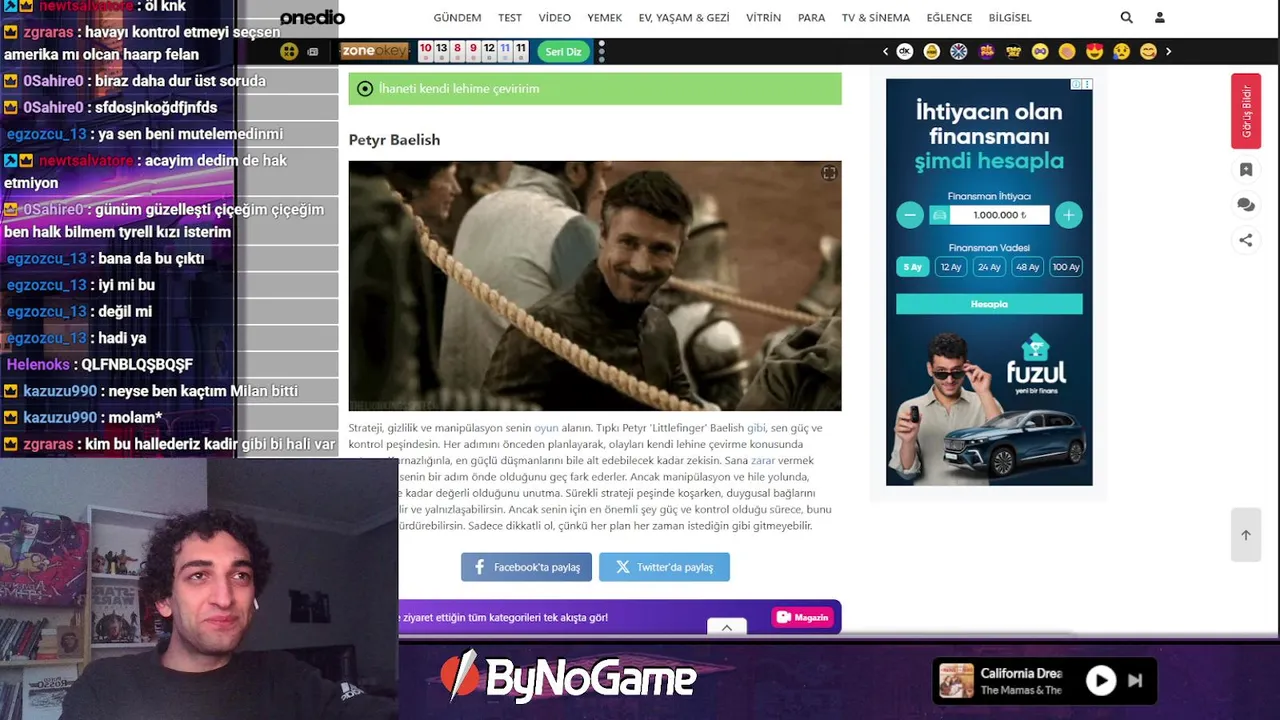This screenshot has height=720, width=1280.
Task: Open the PARA menu
Action: click(x=811, y=18)
